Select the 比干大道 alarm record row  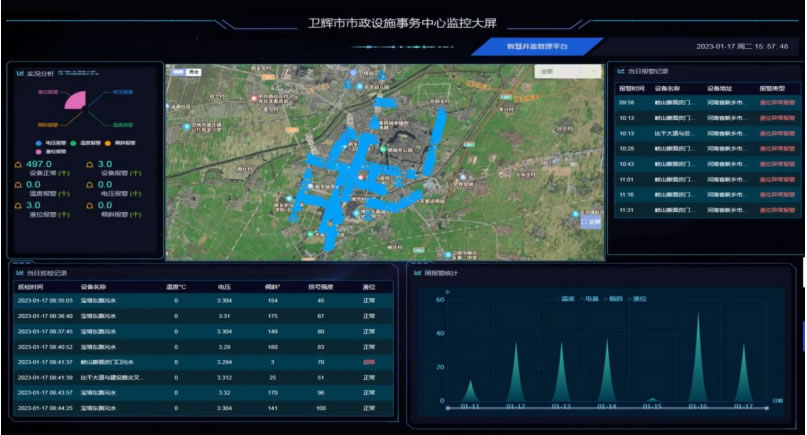708,133
